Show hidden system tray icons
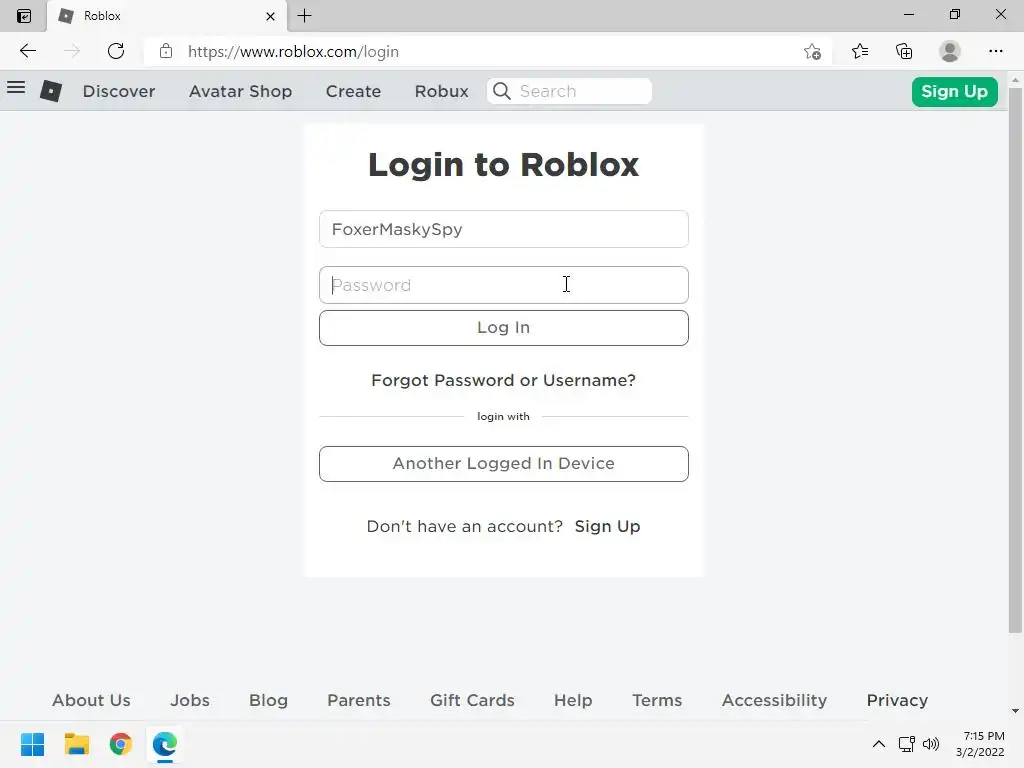Viewport: 1024px width, 768px height. (x=879, y=744)
